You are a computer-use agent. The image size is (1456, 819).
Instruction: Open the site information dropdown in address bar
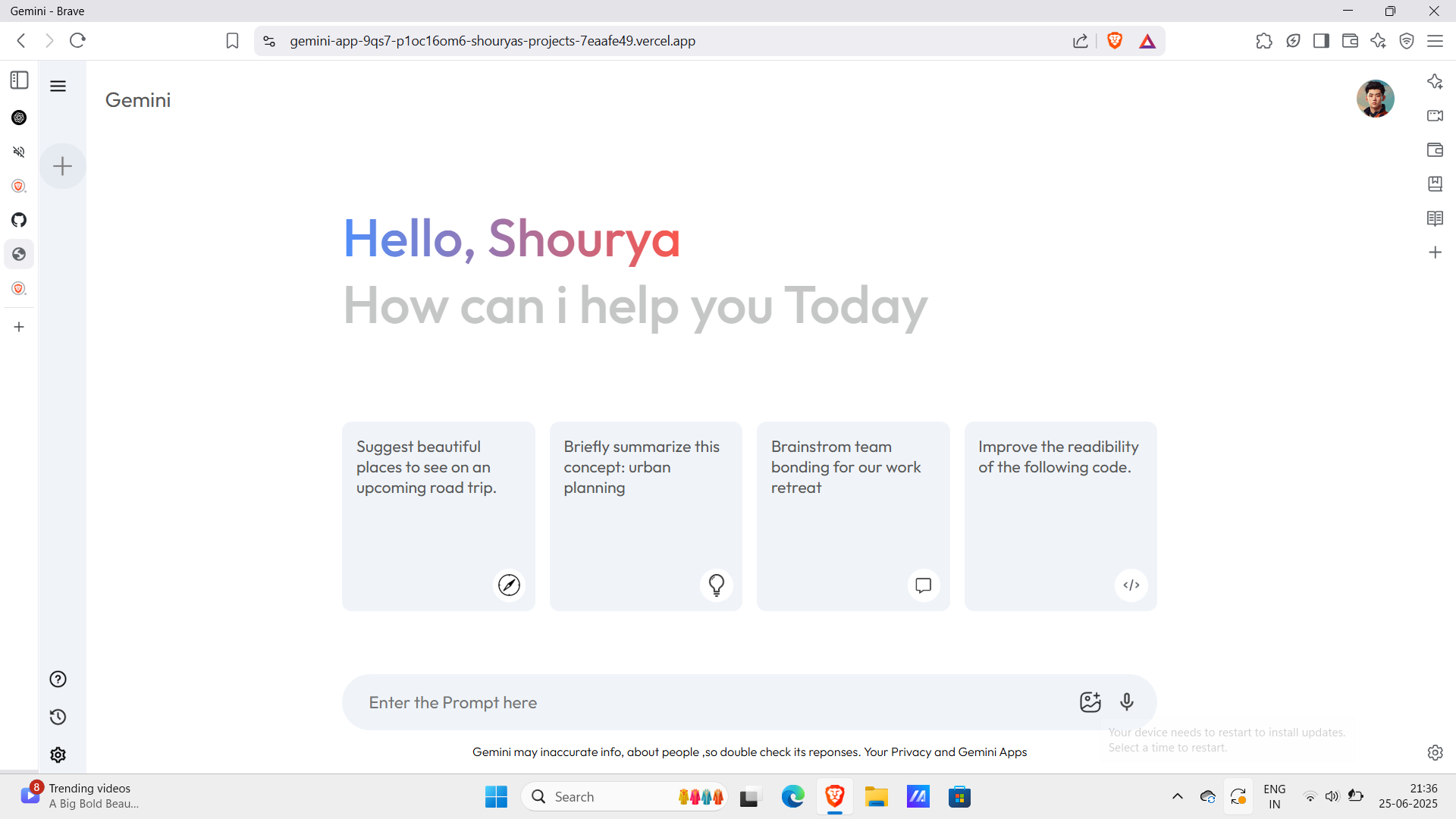269,41
